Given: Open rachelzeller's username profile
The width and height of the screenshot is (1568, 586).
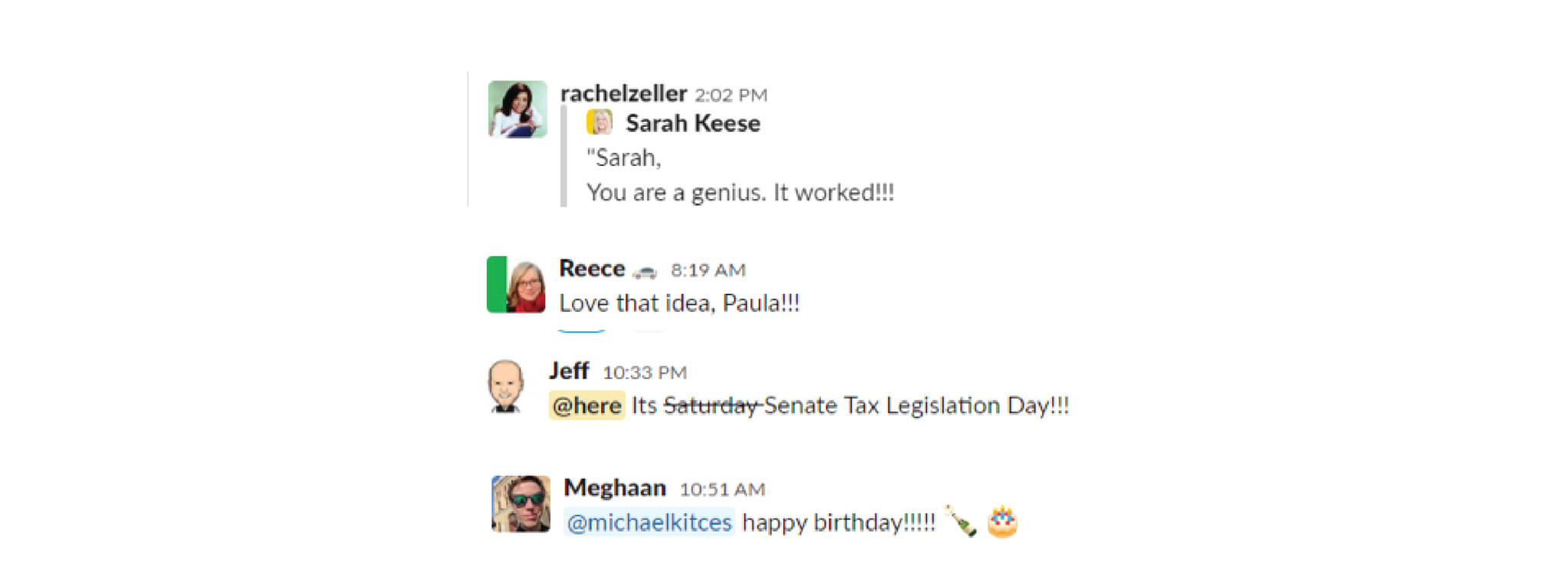Looking at the screenshot, I should (623, 93).
